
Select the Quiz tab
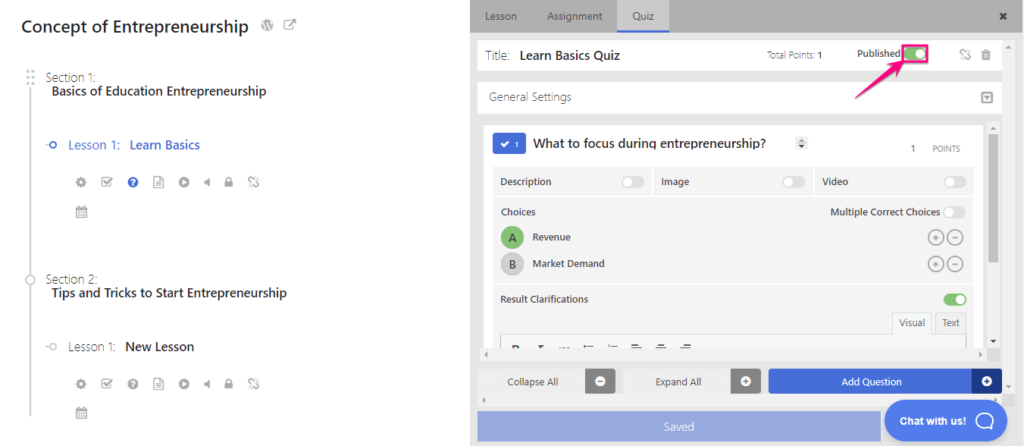[x=643, y=16]
